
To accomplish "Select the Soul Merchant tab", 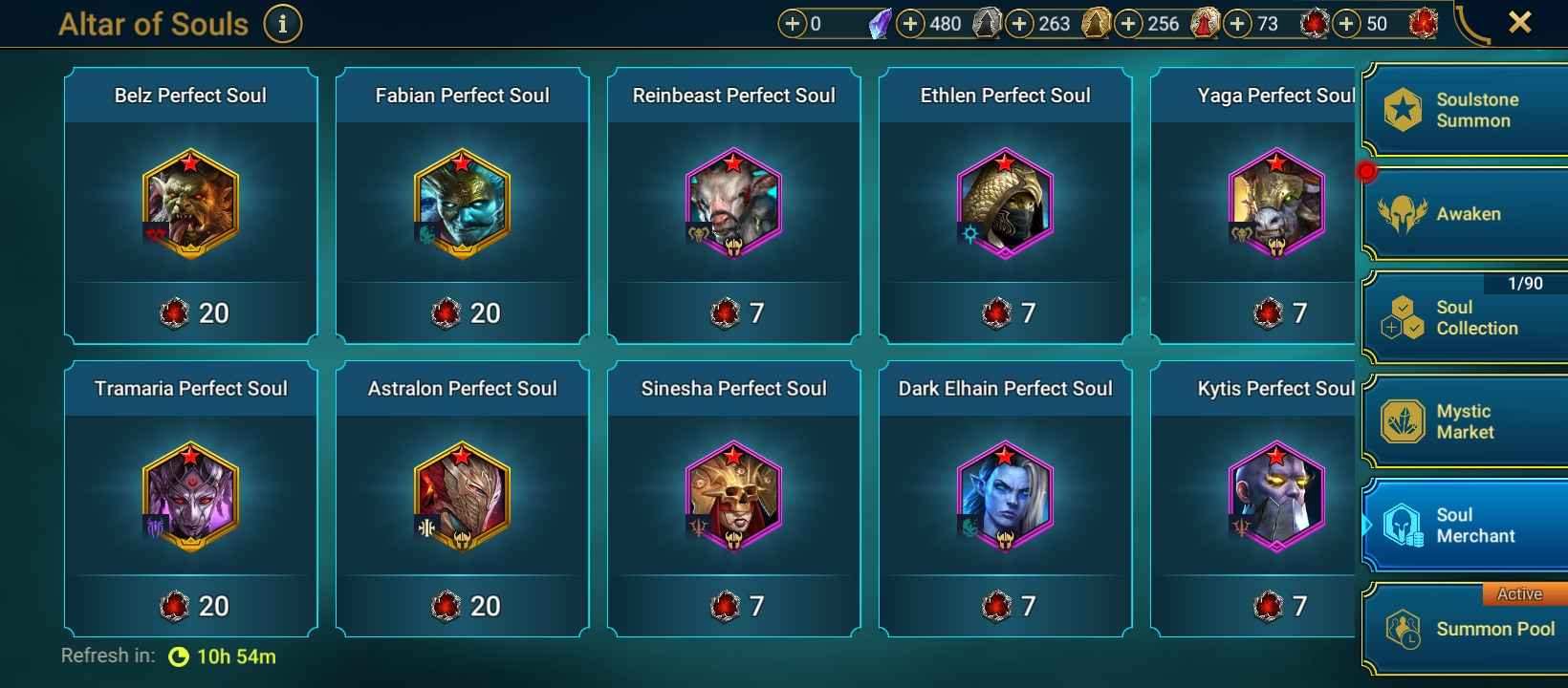I will click(1465, 526).
